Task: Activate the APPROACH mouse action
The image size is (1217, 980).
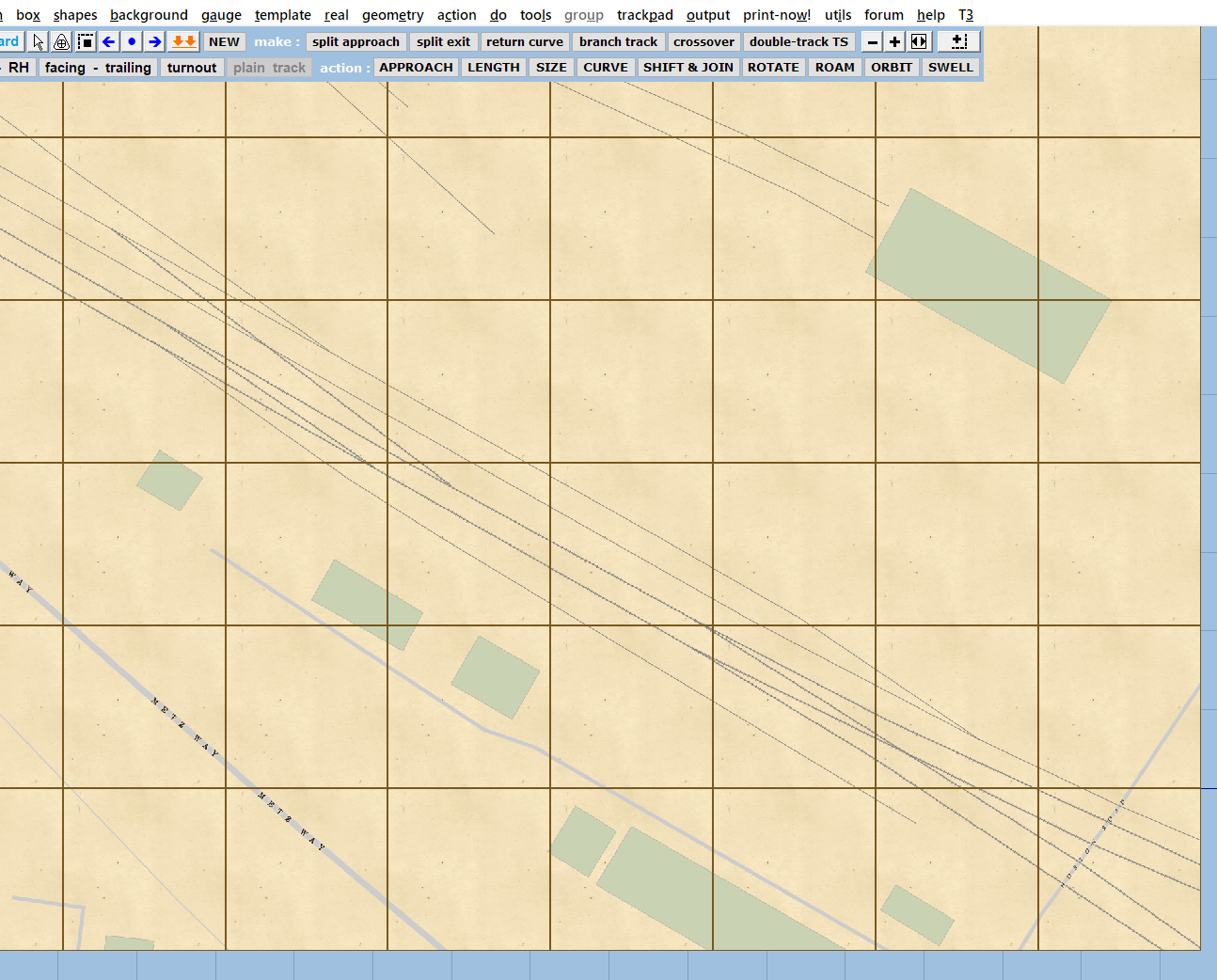Action: [416, 68]
